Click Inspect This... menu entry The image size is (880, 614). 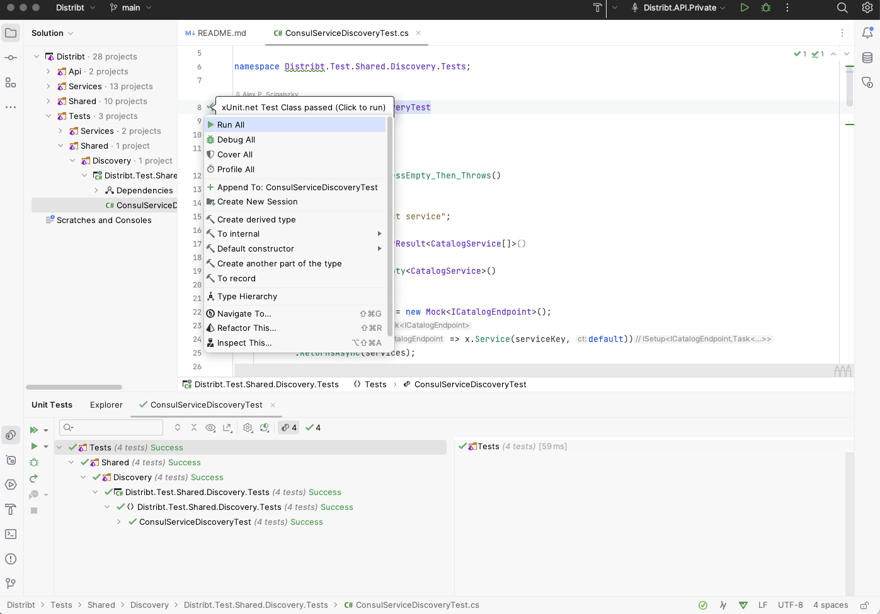coord(296,343)
